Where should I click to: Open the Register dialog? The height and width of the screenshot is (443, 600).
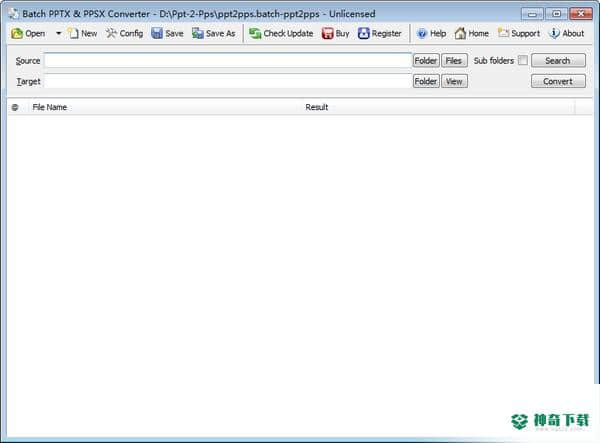pyautogui.click(x=380, y=34)
